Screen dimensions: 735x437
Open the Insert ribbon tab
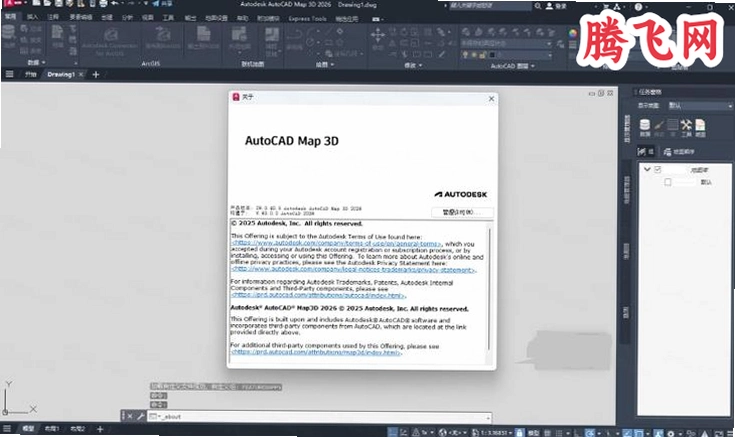32,17
